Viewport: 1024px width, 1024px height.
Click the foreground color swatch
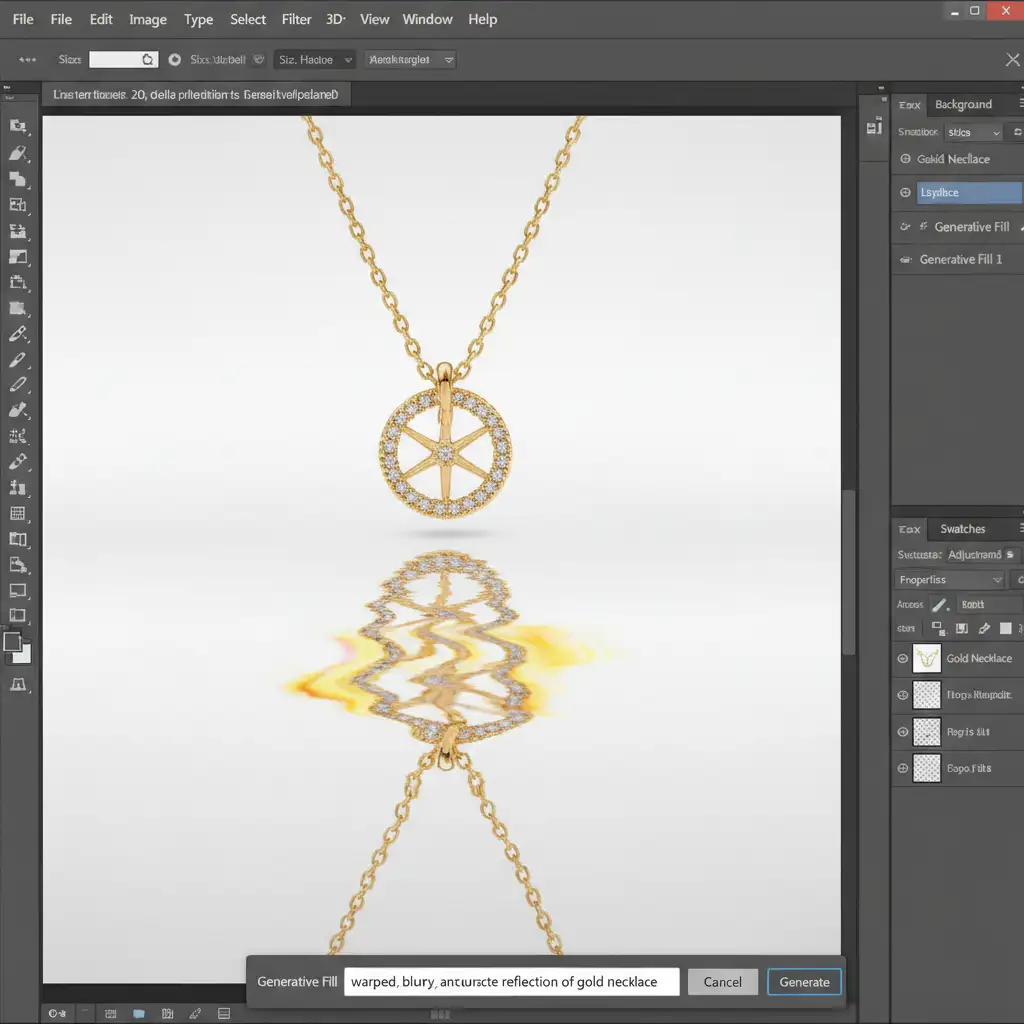click(x=13, y=642)
